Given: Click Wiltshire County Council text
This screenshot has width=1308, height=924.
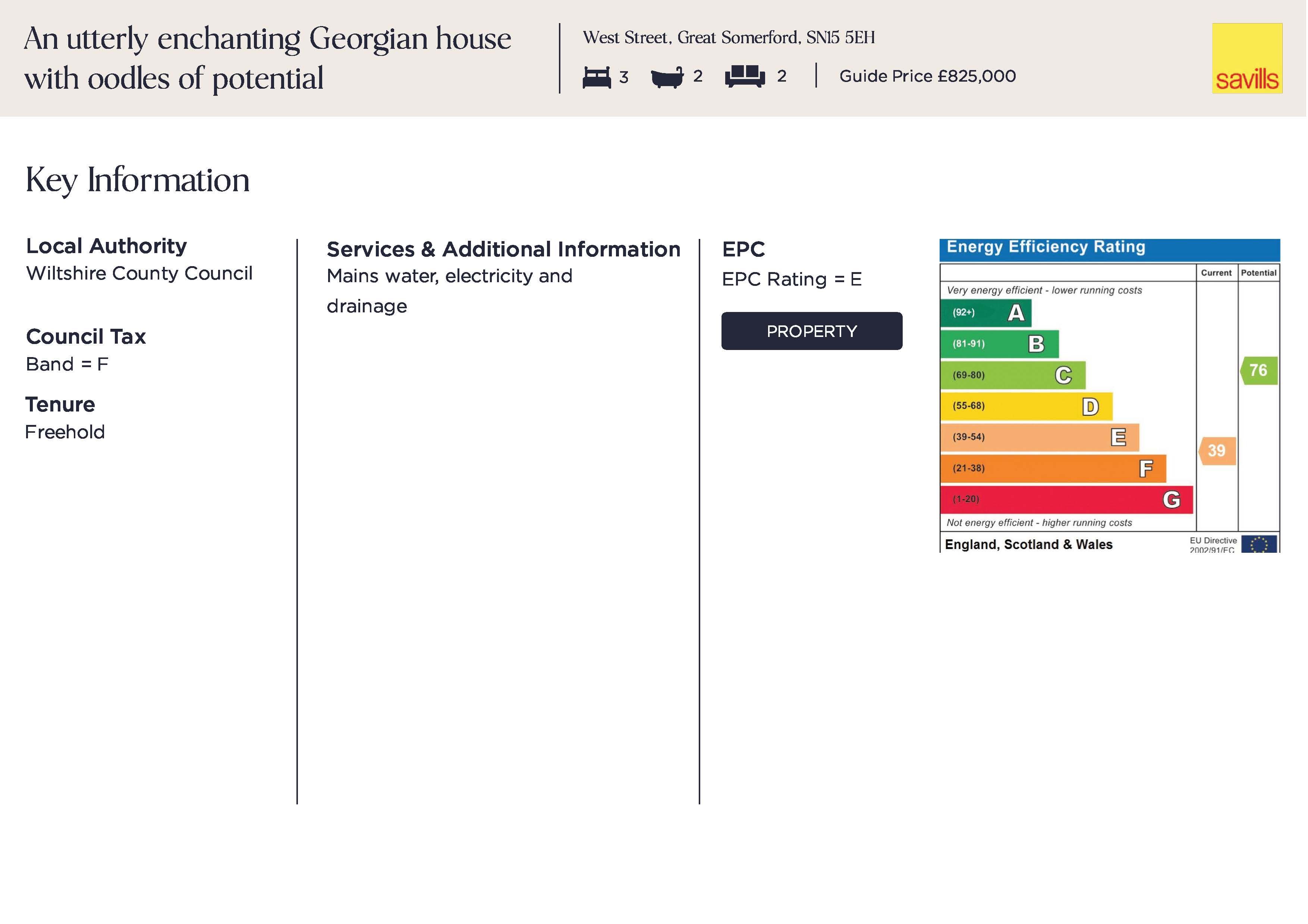Looking at the screenshot, I should [139, 274].
